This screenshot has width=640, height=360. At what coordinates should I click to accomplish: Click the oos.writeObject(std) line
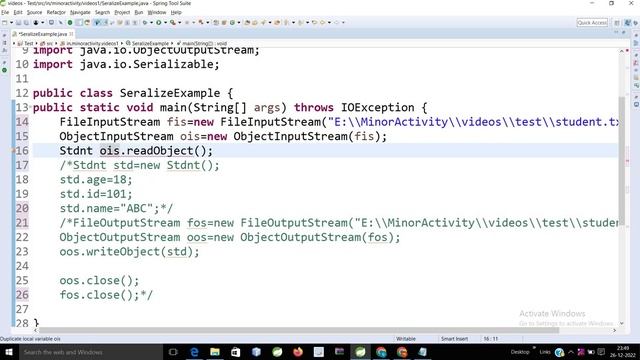pyautogui.click(x=129, y=251)
